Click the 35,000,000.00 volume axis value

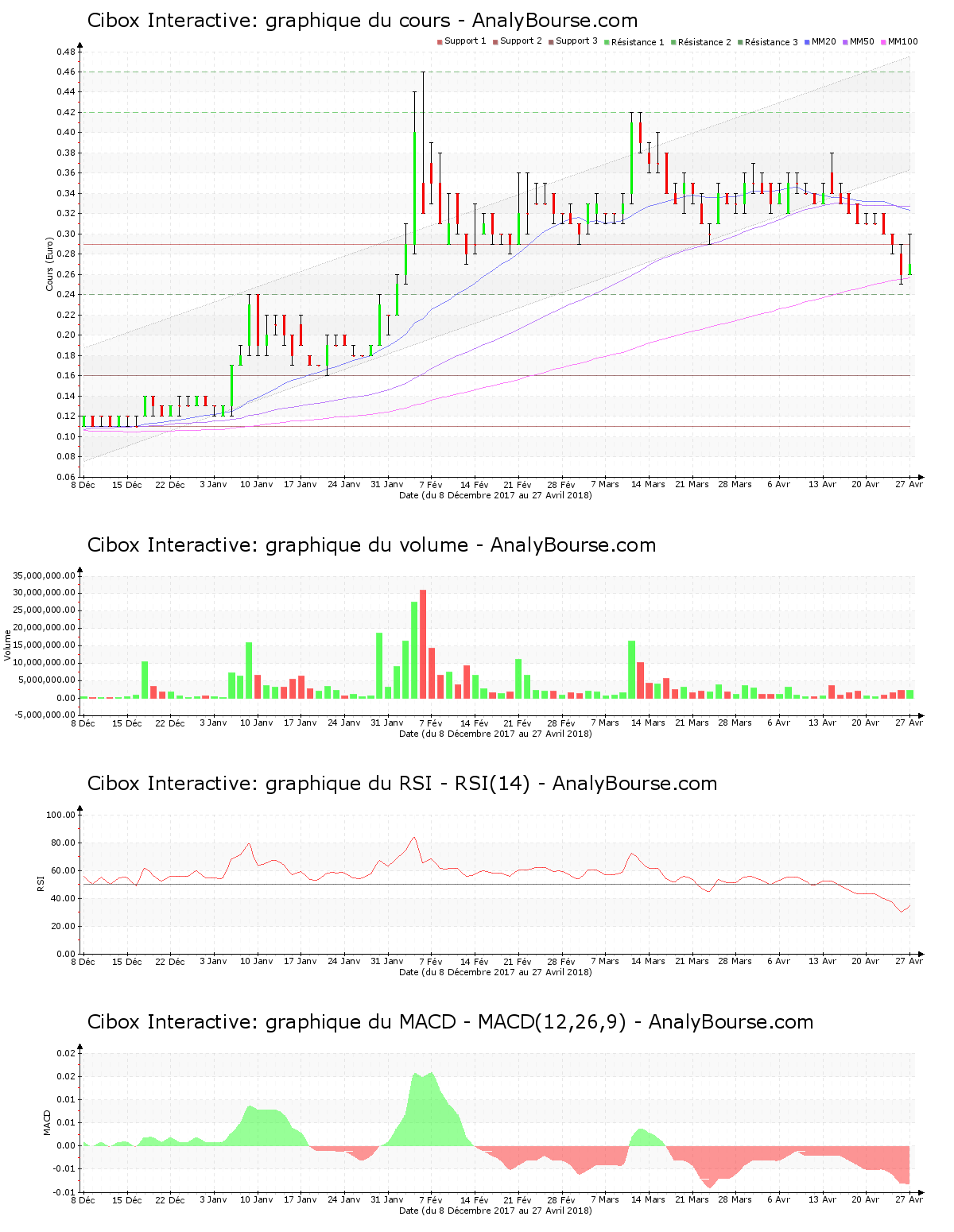coord(45,575)
